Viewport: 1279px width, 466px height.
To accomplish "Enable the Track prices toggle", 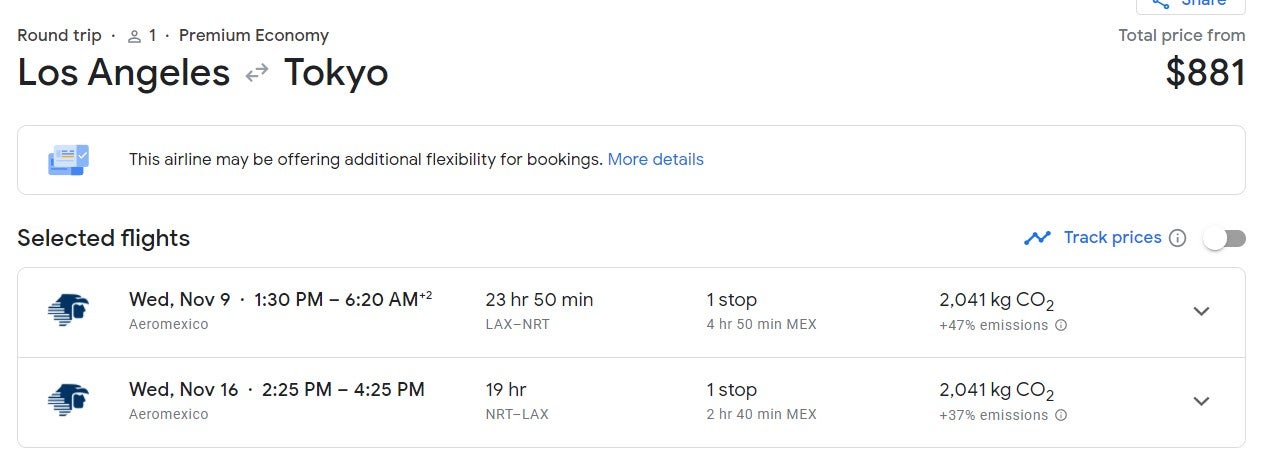I will 1225,238.
